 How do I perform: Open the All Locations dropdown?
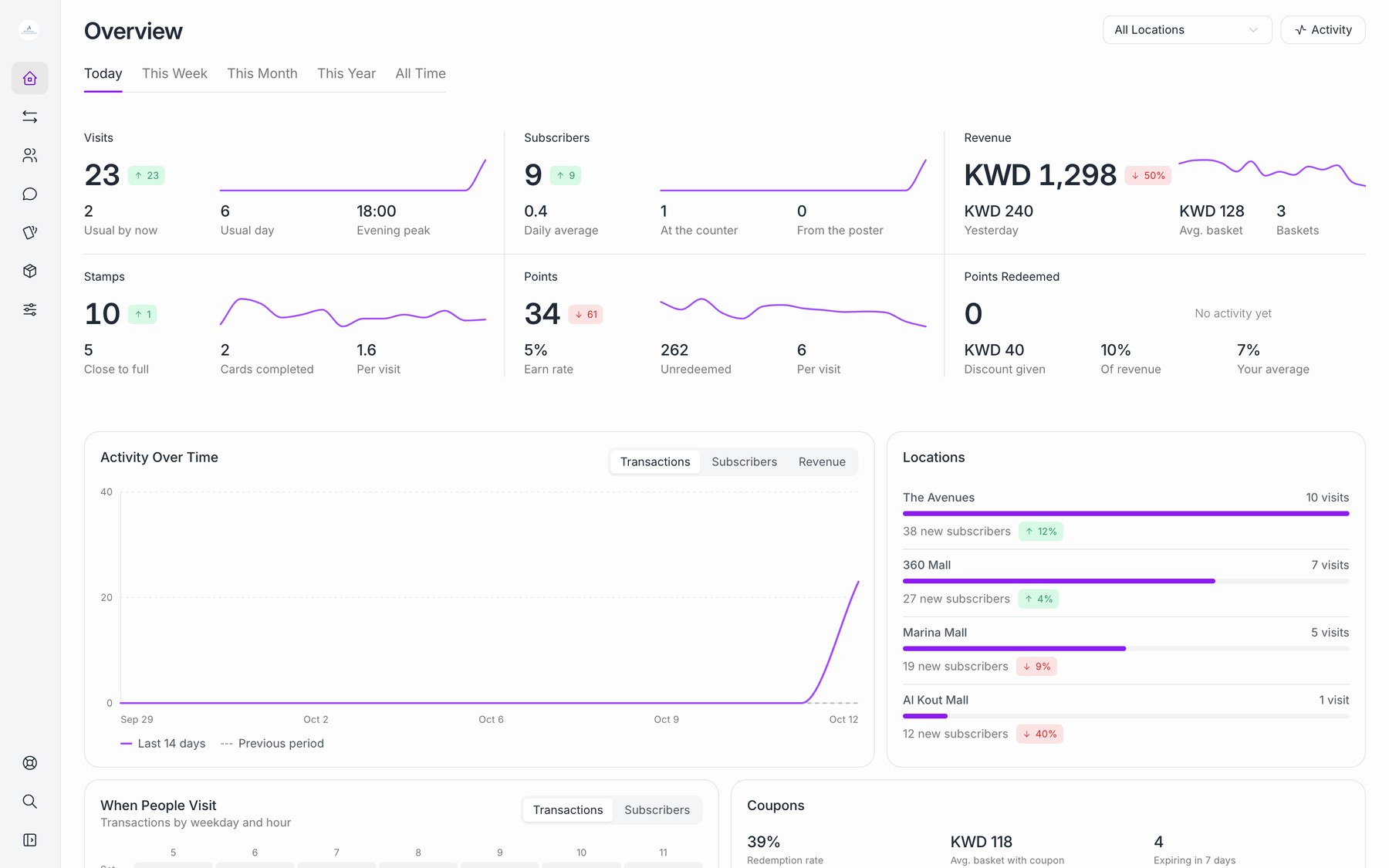(1187, 30)
